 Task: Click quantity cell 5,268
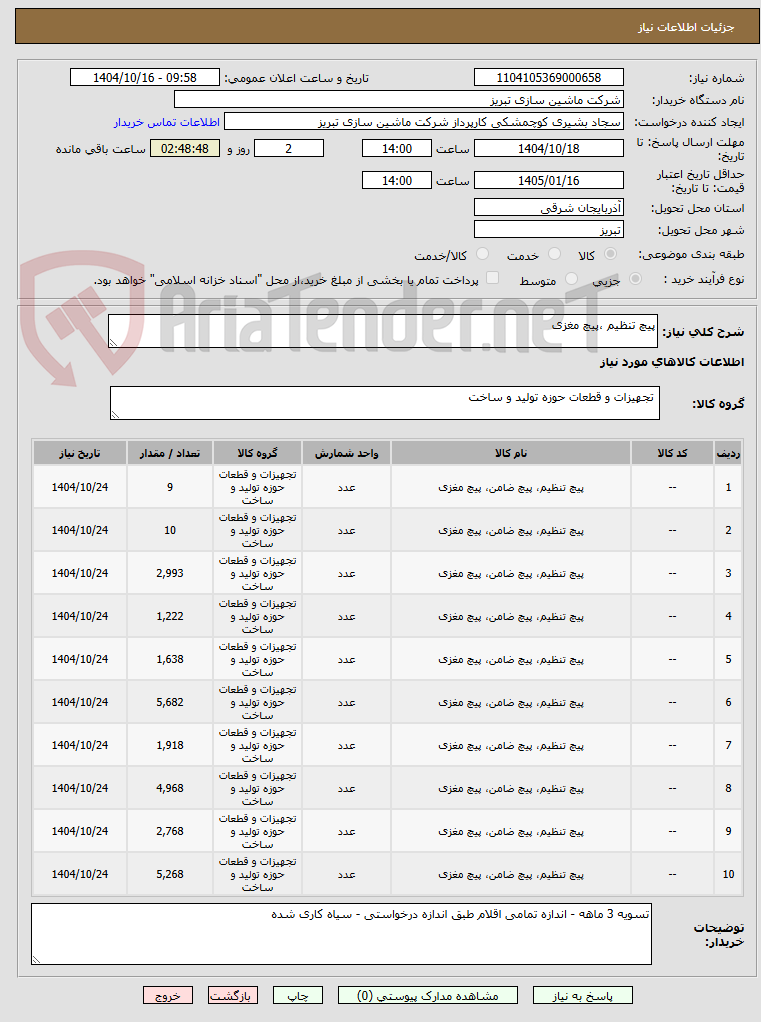[x=169, y=874]
